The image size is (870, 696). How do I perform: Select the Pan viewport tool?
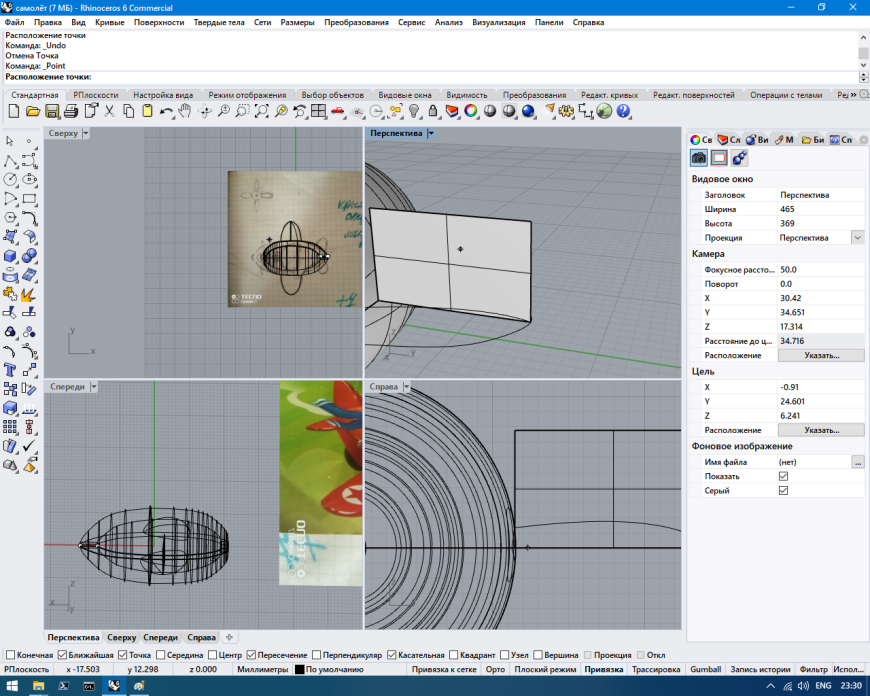click(x=183, y=113)
